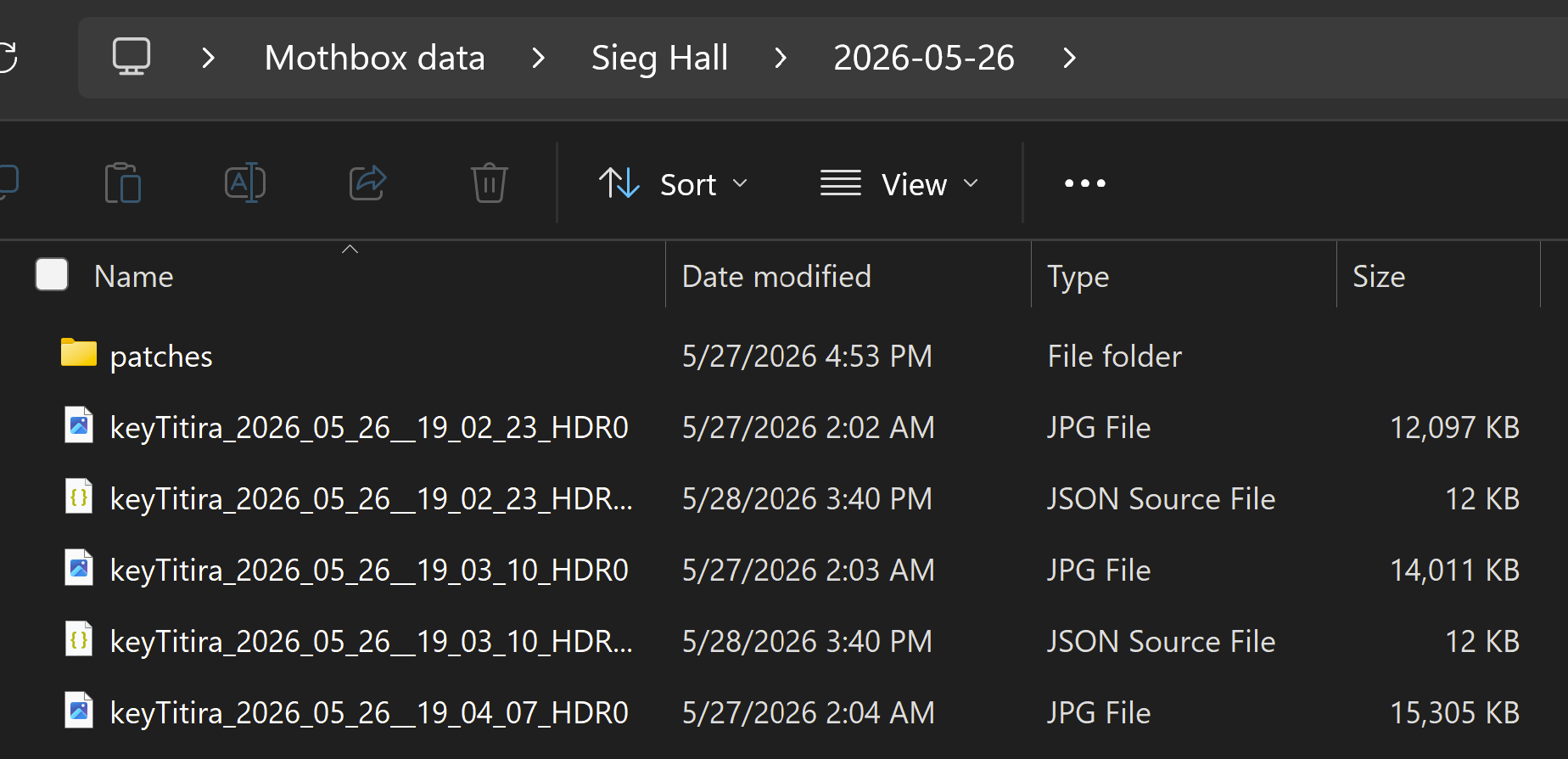Click the Refresh icon beside address bar
This screenshot has width=1568, height=759.
coord(8,58)
